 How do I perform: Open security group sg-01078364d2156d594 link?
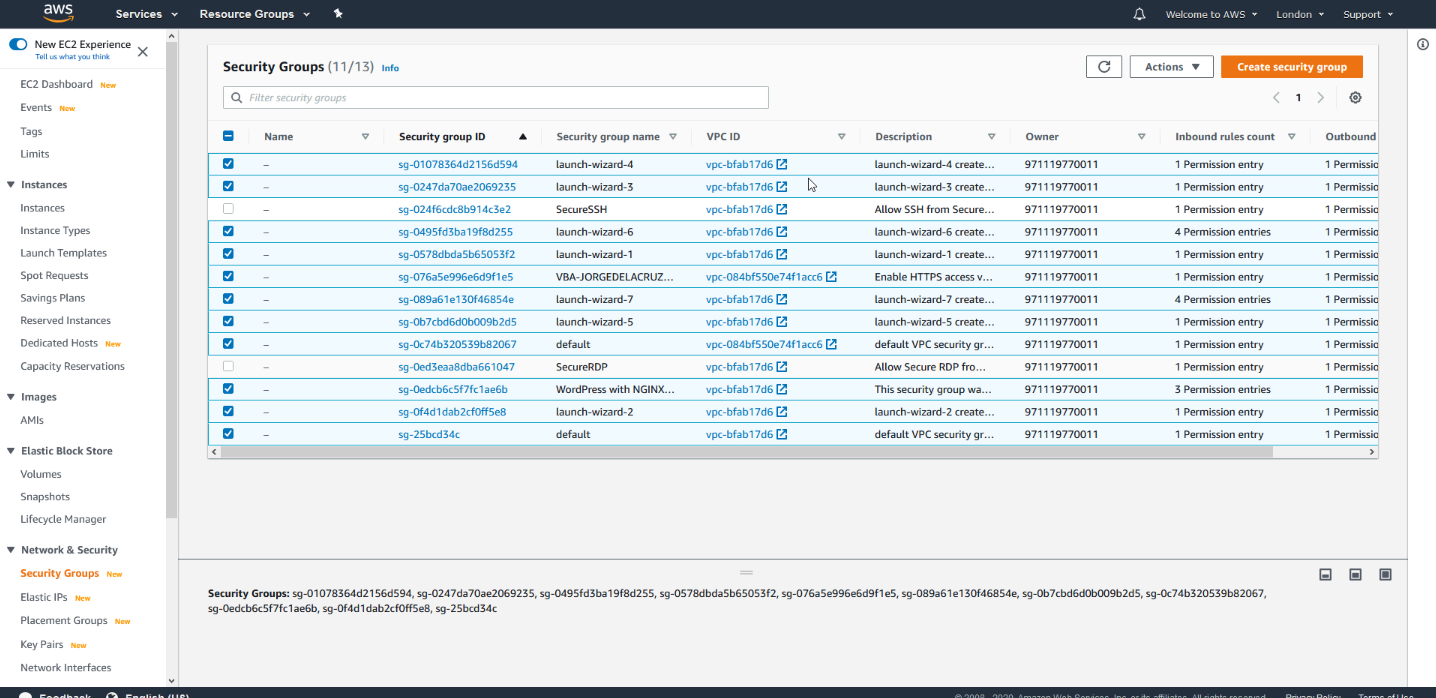(x=458, y=164)
